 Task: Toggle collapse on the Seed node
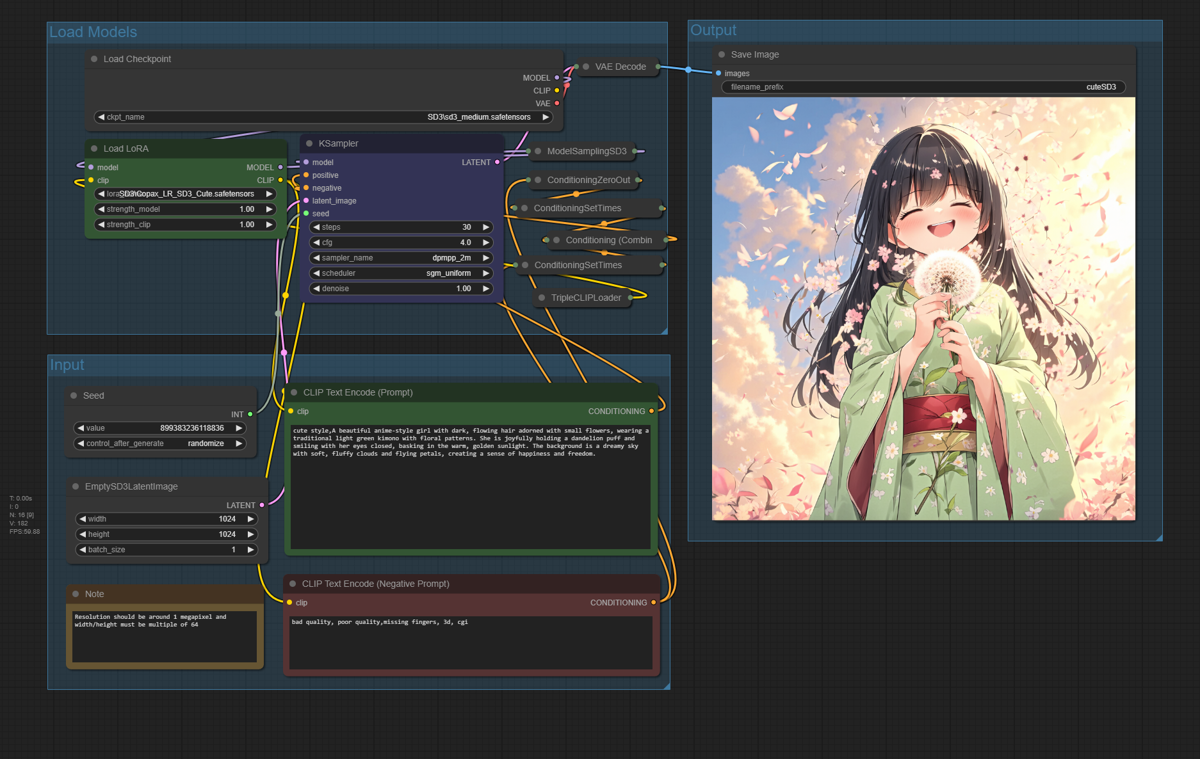coord(74,396)
